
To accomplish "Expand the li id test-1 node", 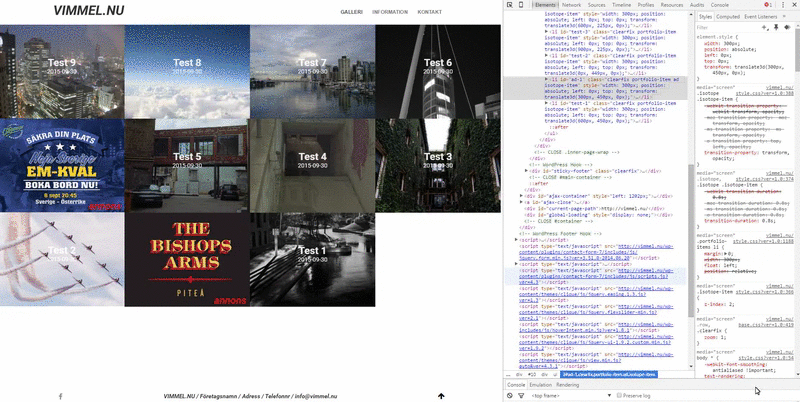I will click(x=547, y=103).
